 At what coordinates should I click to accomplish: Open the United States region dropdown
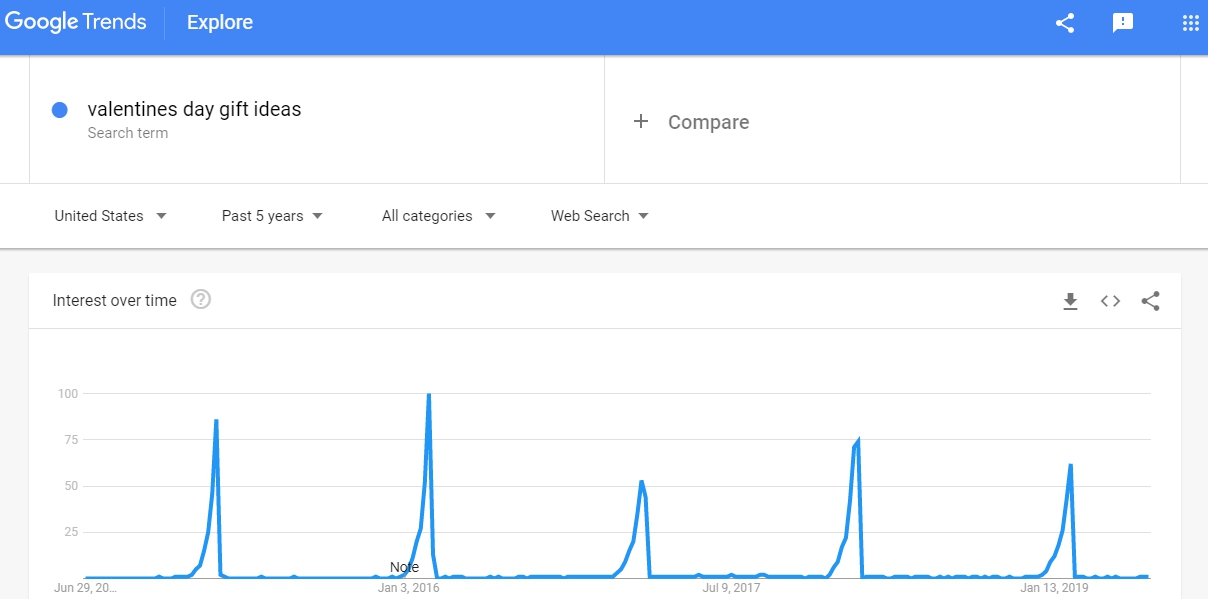[110, 216]
